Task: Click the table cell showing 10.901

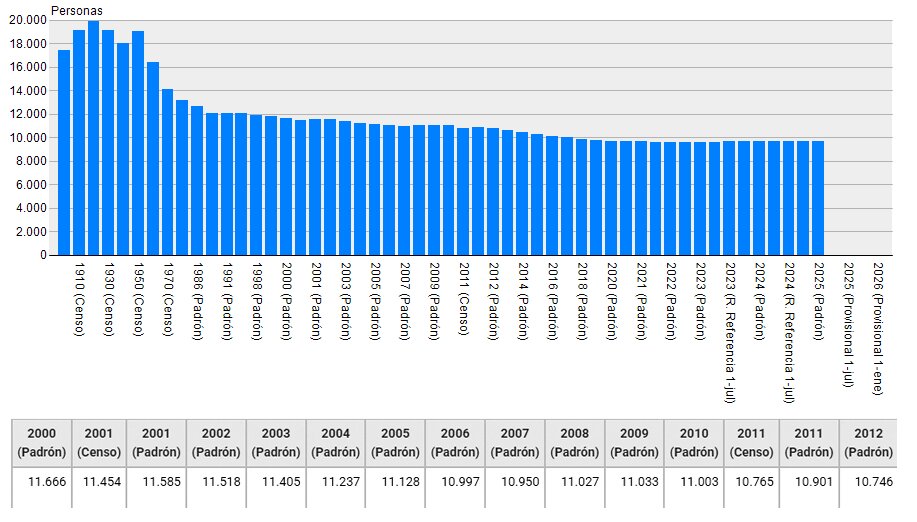Action: point(809,488)
